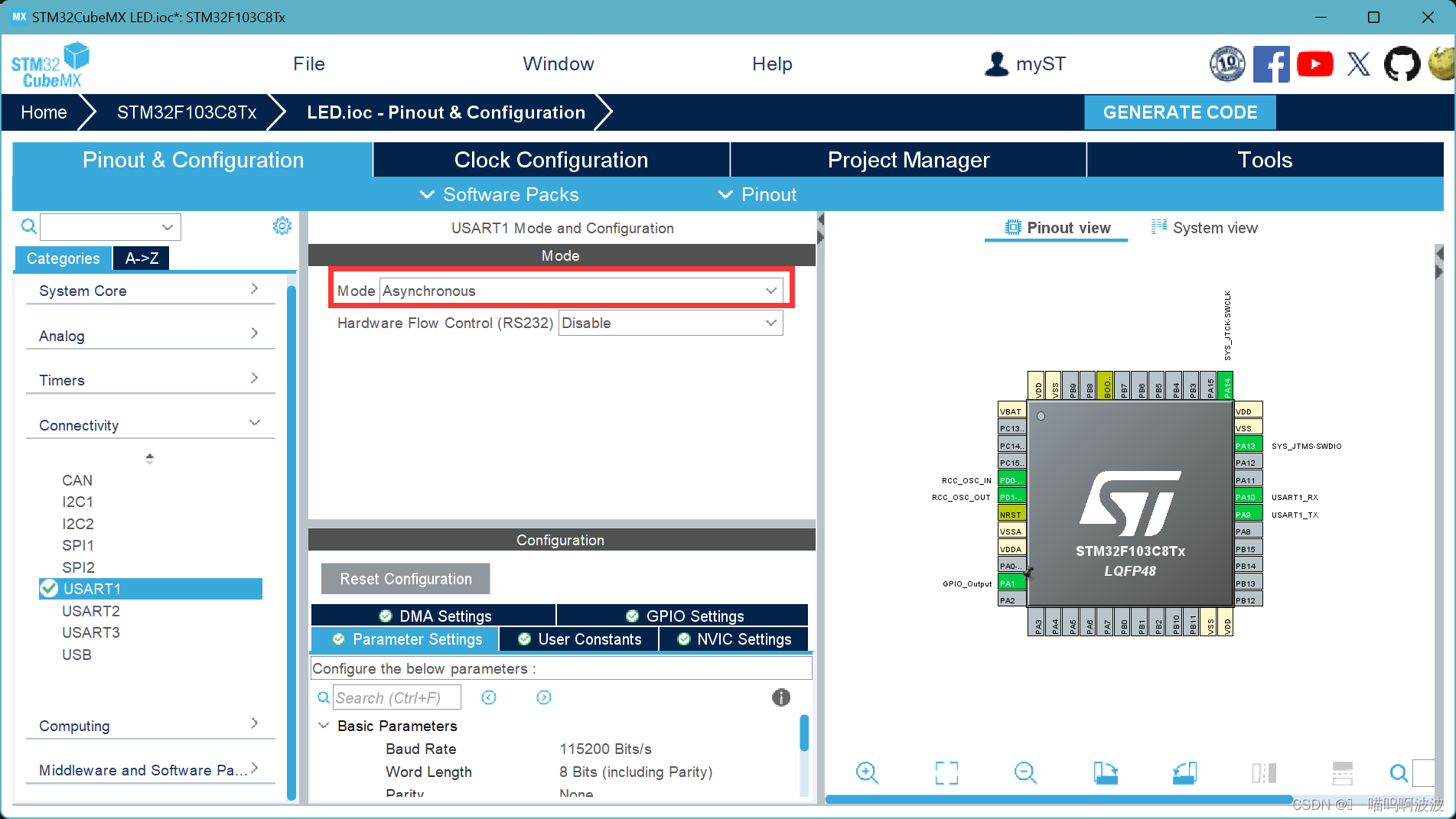Click the PA10 USART1_RX pin
Image resolution: width=1456 pixels, height=819 pixels.
pos(1248,496)
